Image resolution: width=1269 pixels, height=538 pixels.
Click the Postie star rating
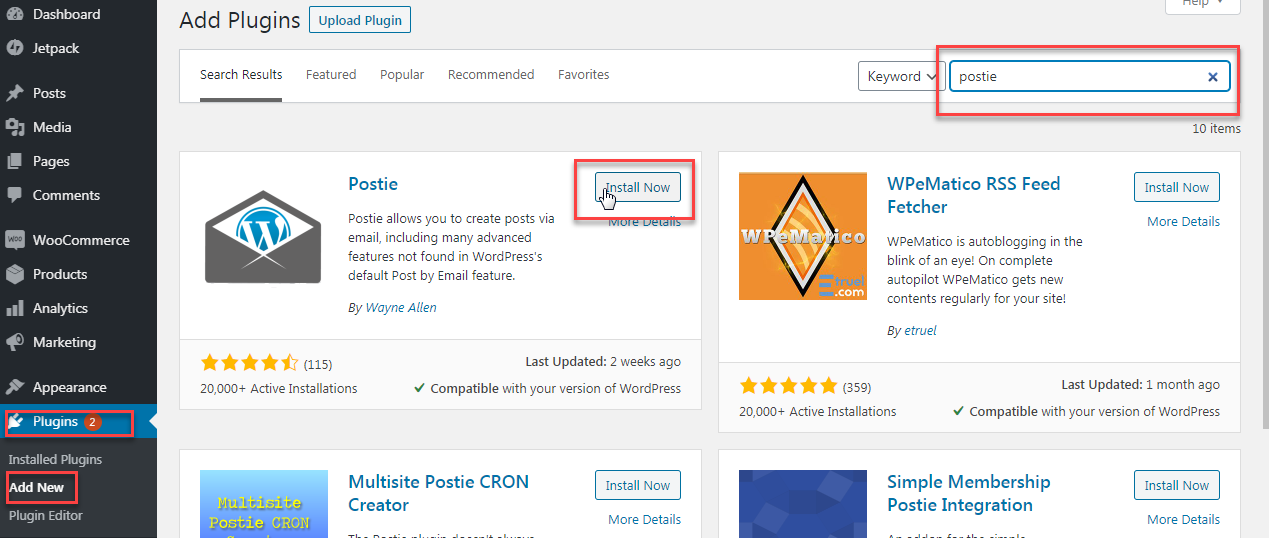[249, 363]
